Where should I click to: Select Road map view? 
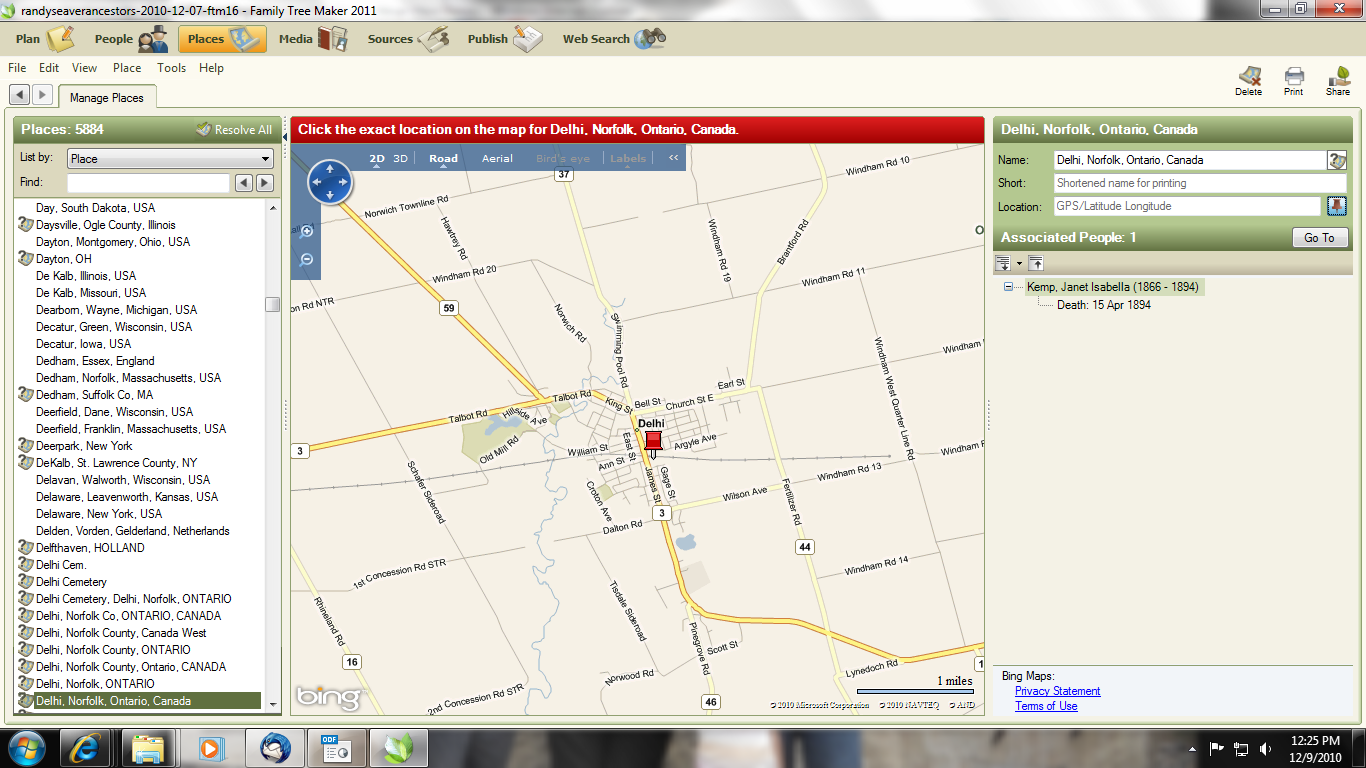(443, 158)
